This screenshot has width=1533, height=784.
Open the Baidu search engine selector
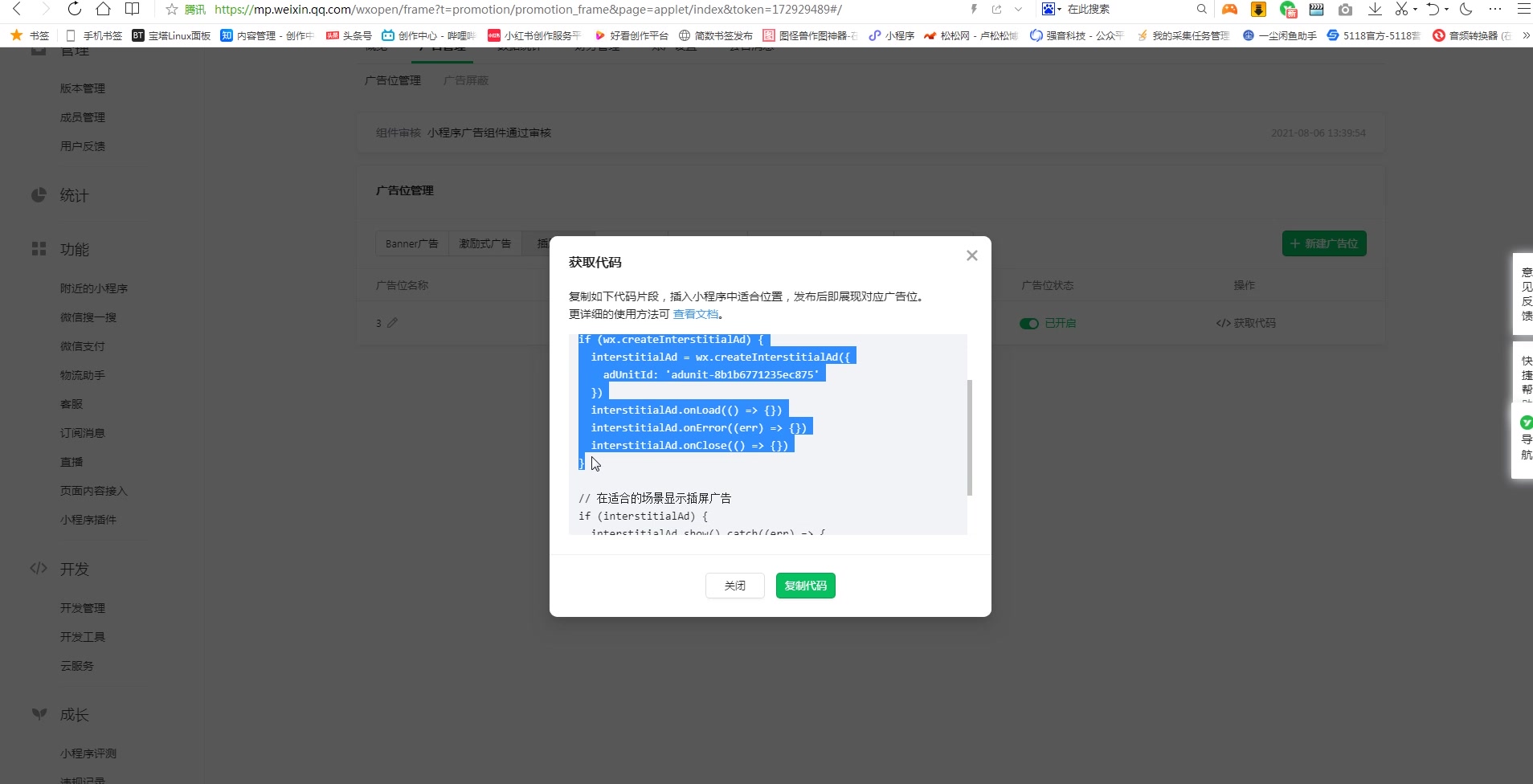click(x=1051, y=9)
